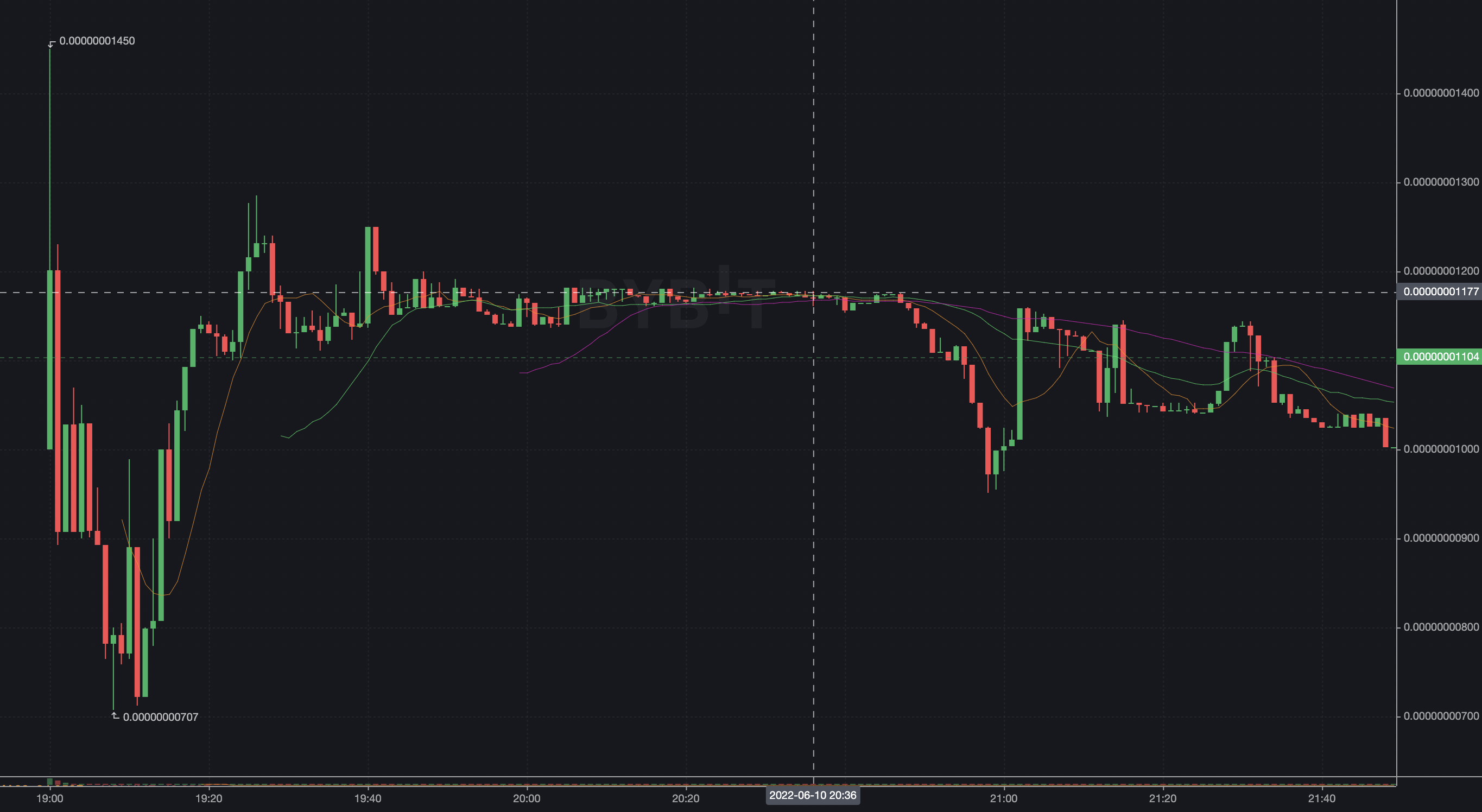Click the 0.00000000800 price axis label
1482x812 pixels.
[x=1441, y=627]
